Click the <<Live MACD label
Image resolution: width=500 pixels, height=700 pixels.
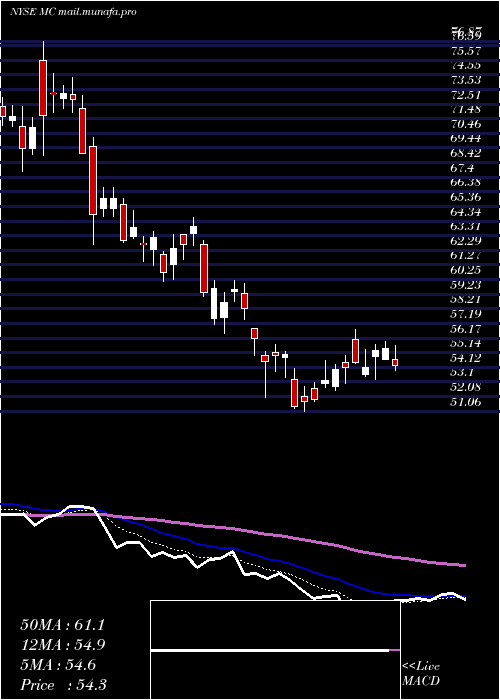click(421, 674)
